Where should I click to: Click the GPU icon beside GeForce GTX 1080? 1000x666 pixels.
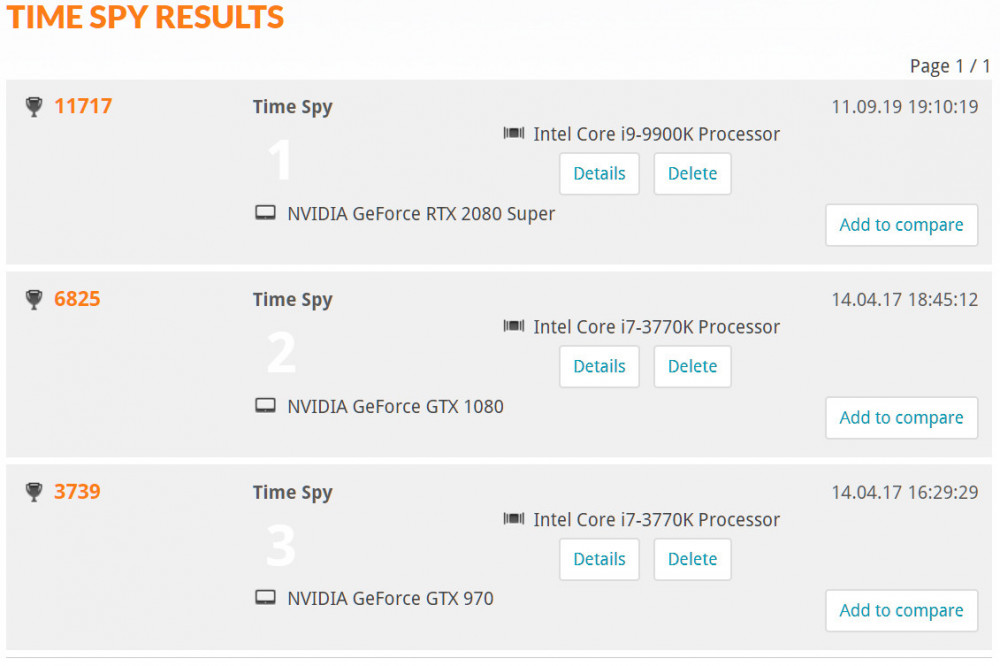click(x=265, y=405)
